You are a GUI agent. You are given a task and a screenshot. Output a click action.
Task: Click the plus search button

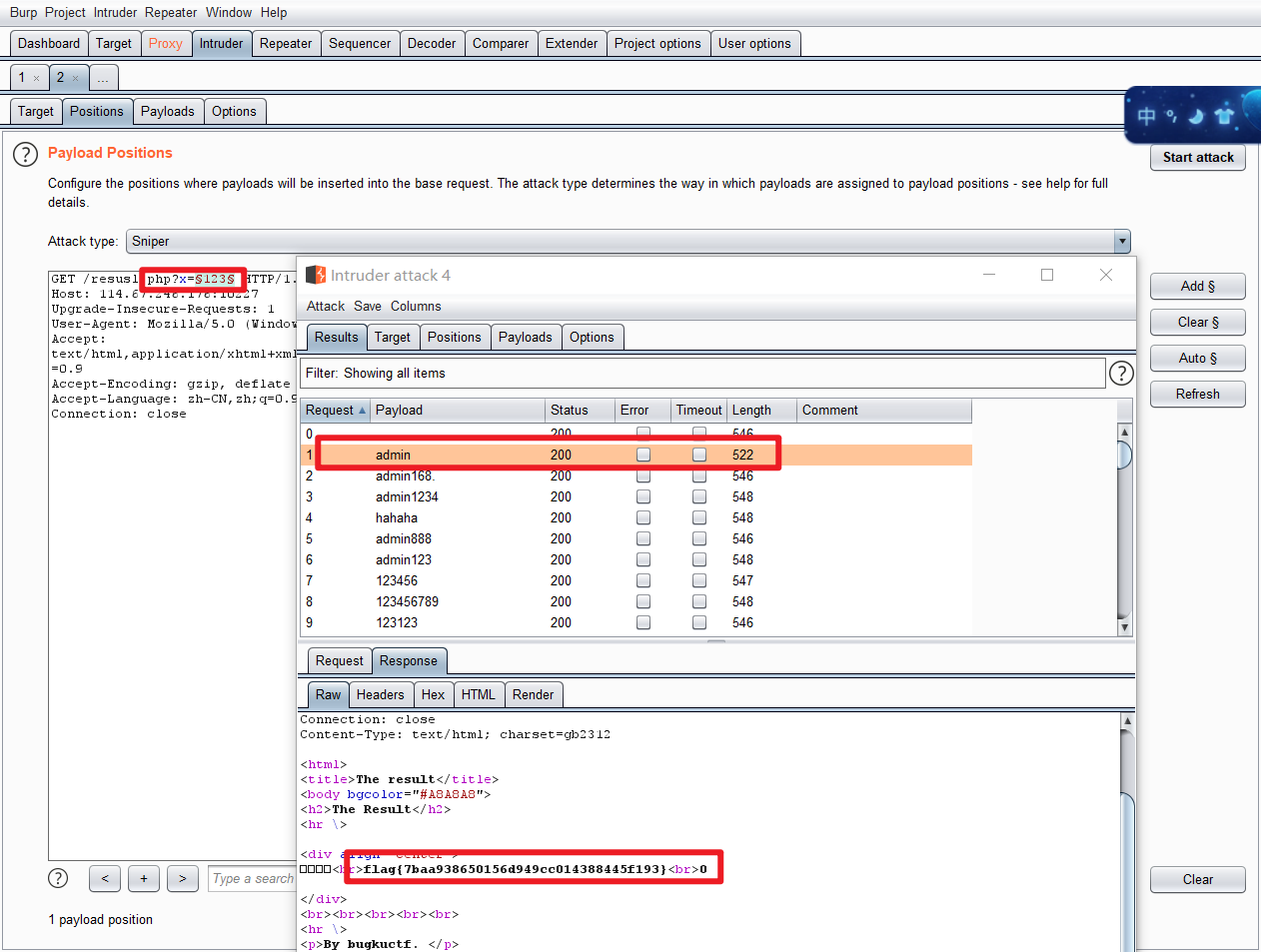pyautogui.click(x=144, y=879)
